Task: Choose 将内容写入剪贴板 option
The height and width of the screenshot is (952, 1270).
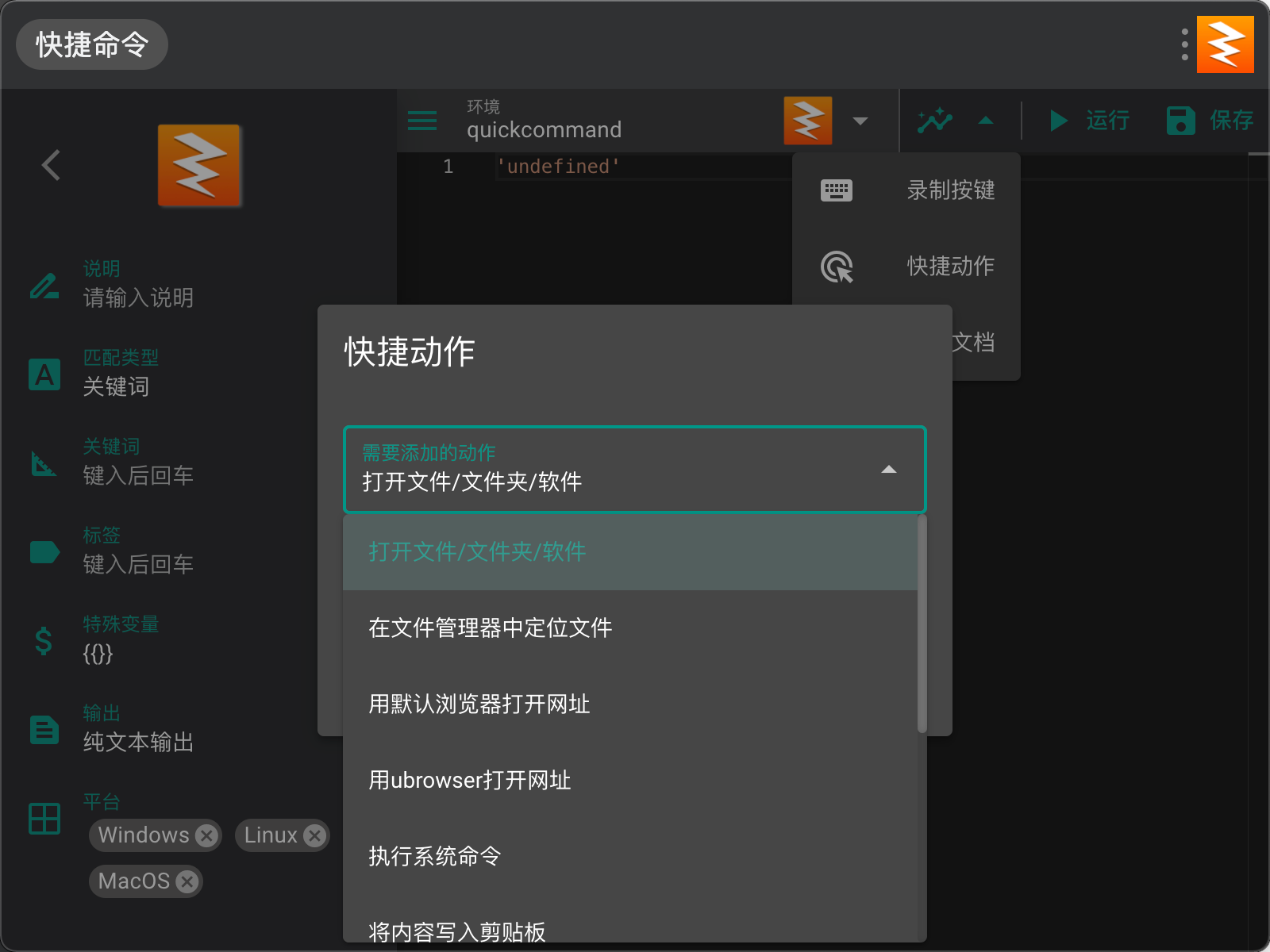Action: [630, 920]
